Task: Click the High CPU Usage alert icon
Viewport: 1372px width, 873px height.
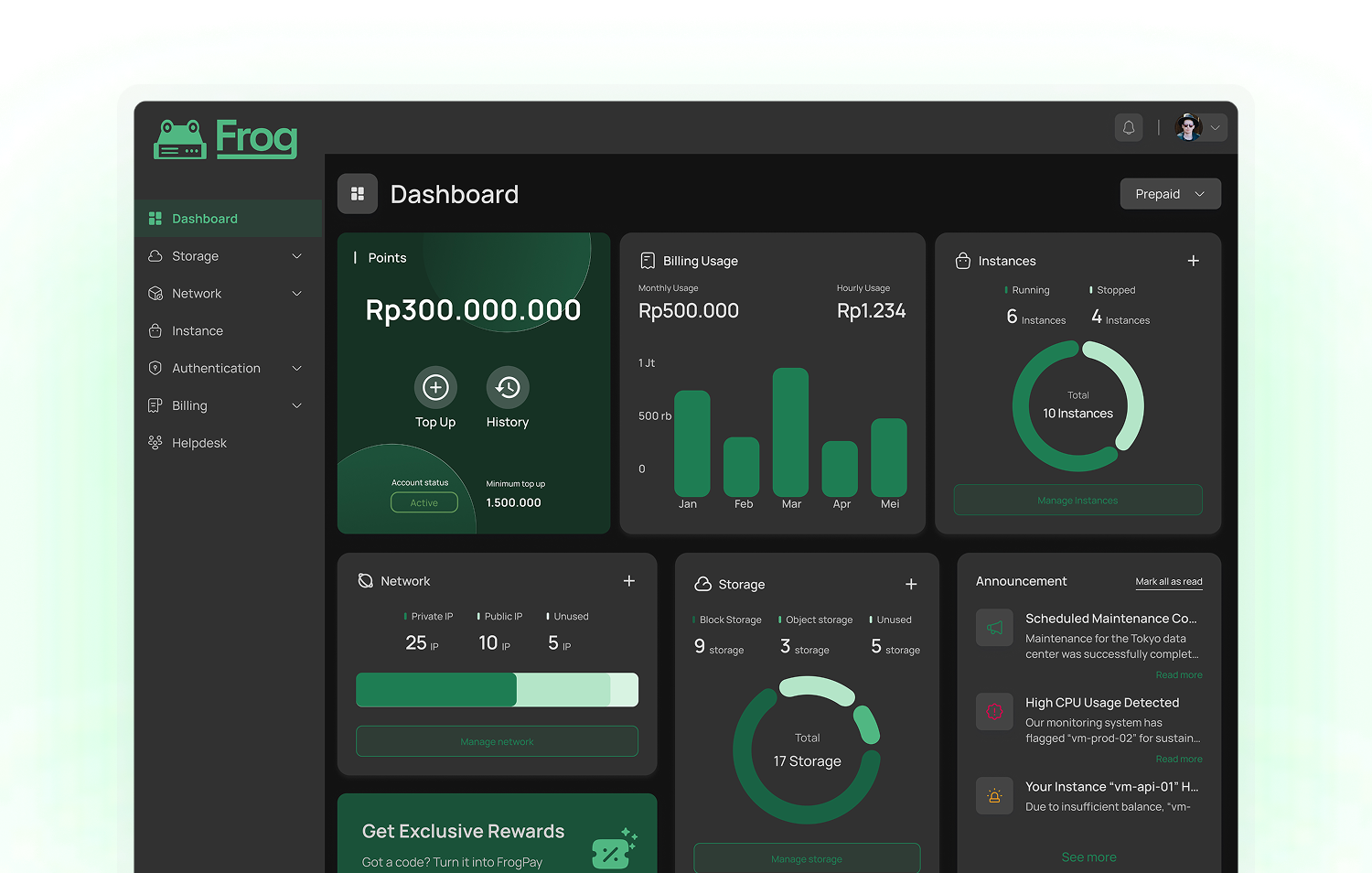Action: (994, 712)
